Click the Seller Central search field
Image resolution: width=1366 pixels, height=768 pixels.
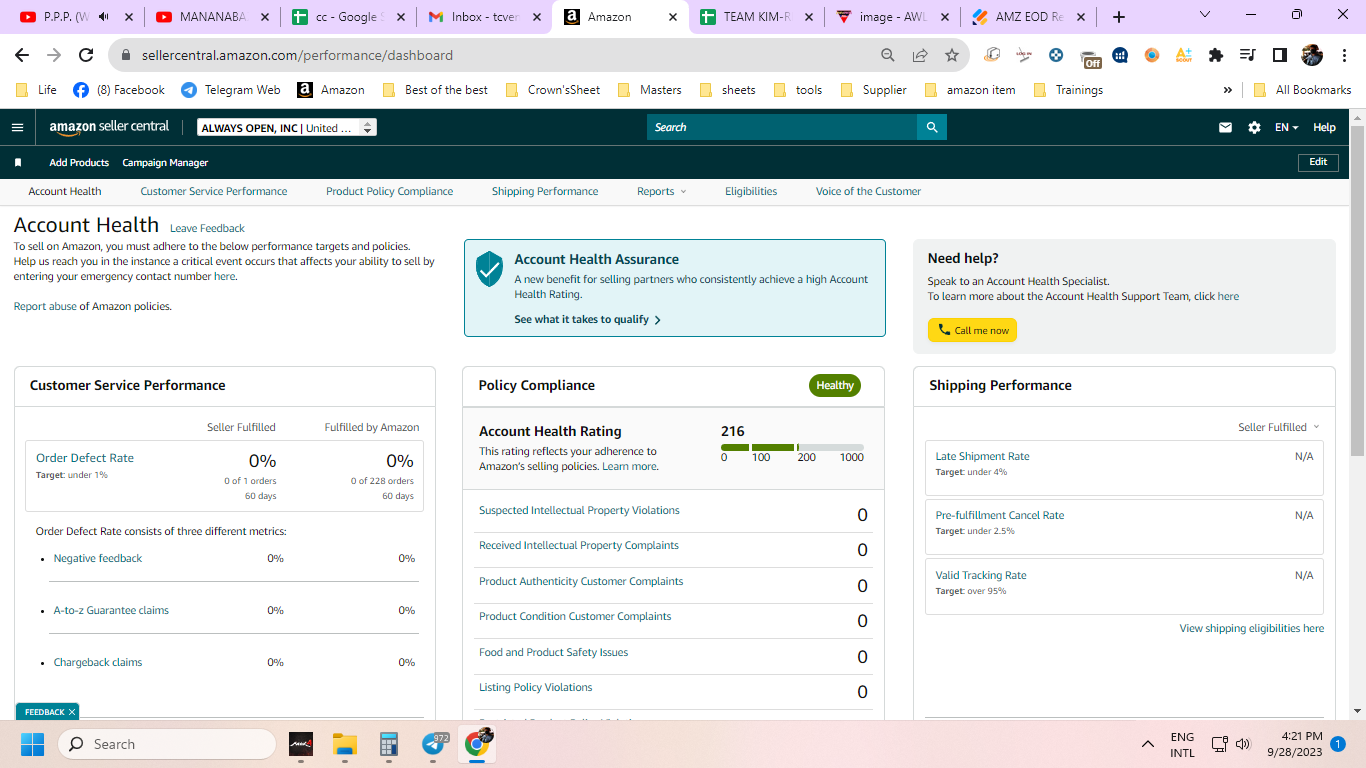coord(782,127)
